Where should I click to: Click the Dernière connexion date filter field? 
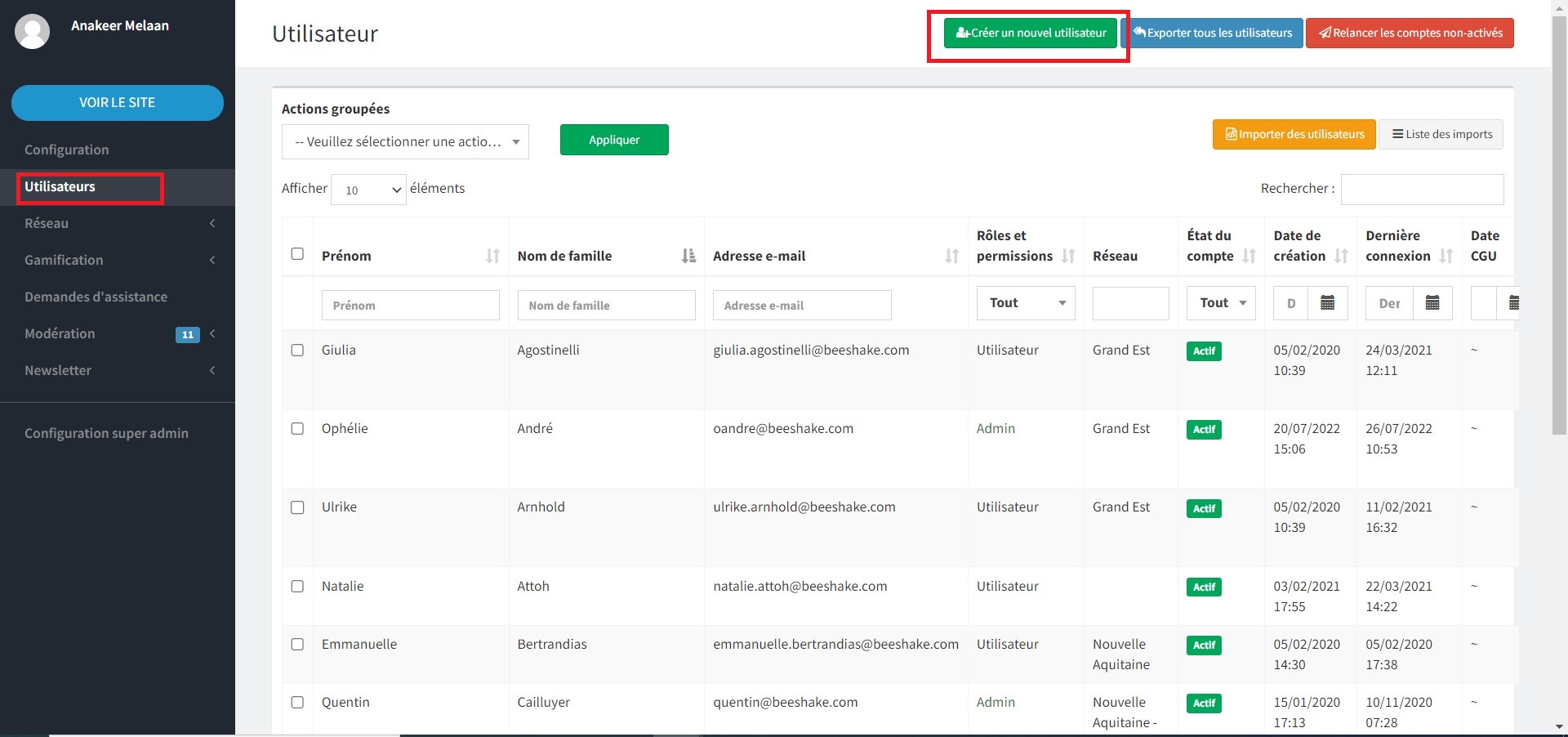[1390, 303]
